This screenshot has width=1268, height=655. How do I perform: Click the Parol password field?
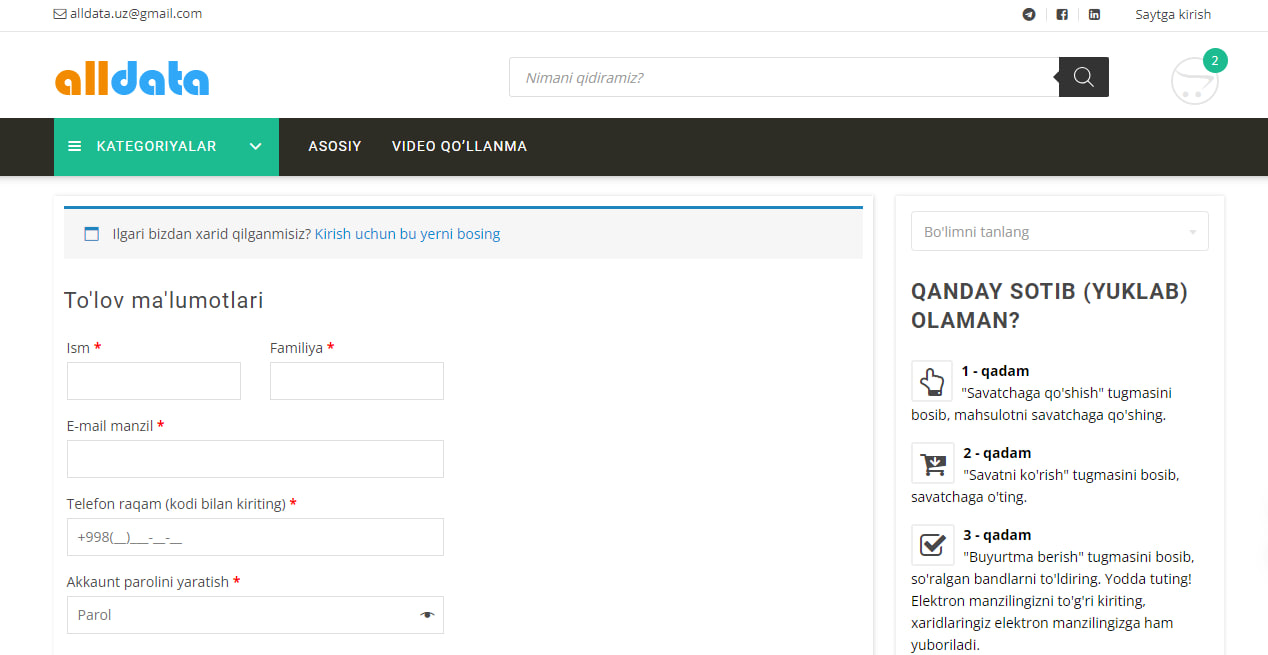pos(255,615)
